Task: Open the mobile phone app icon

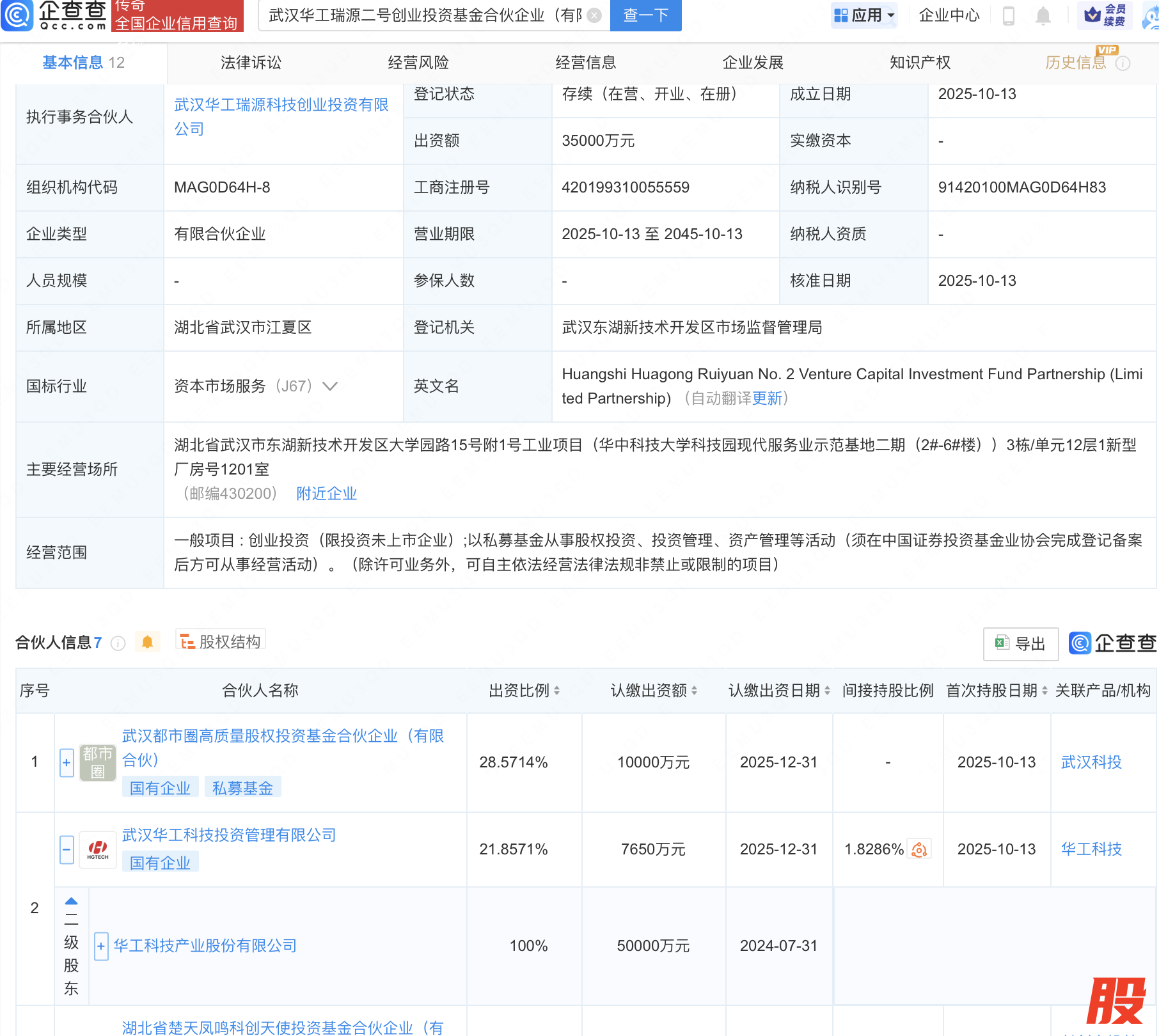Action: (1009, 15)
